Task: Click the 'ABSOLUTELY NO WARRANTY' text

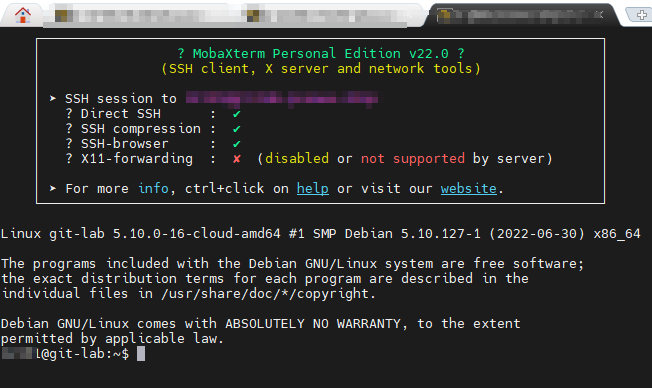Action: (313, 324)
